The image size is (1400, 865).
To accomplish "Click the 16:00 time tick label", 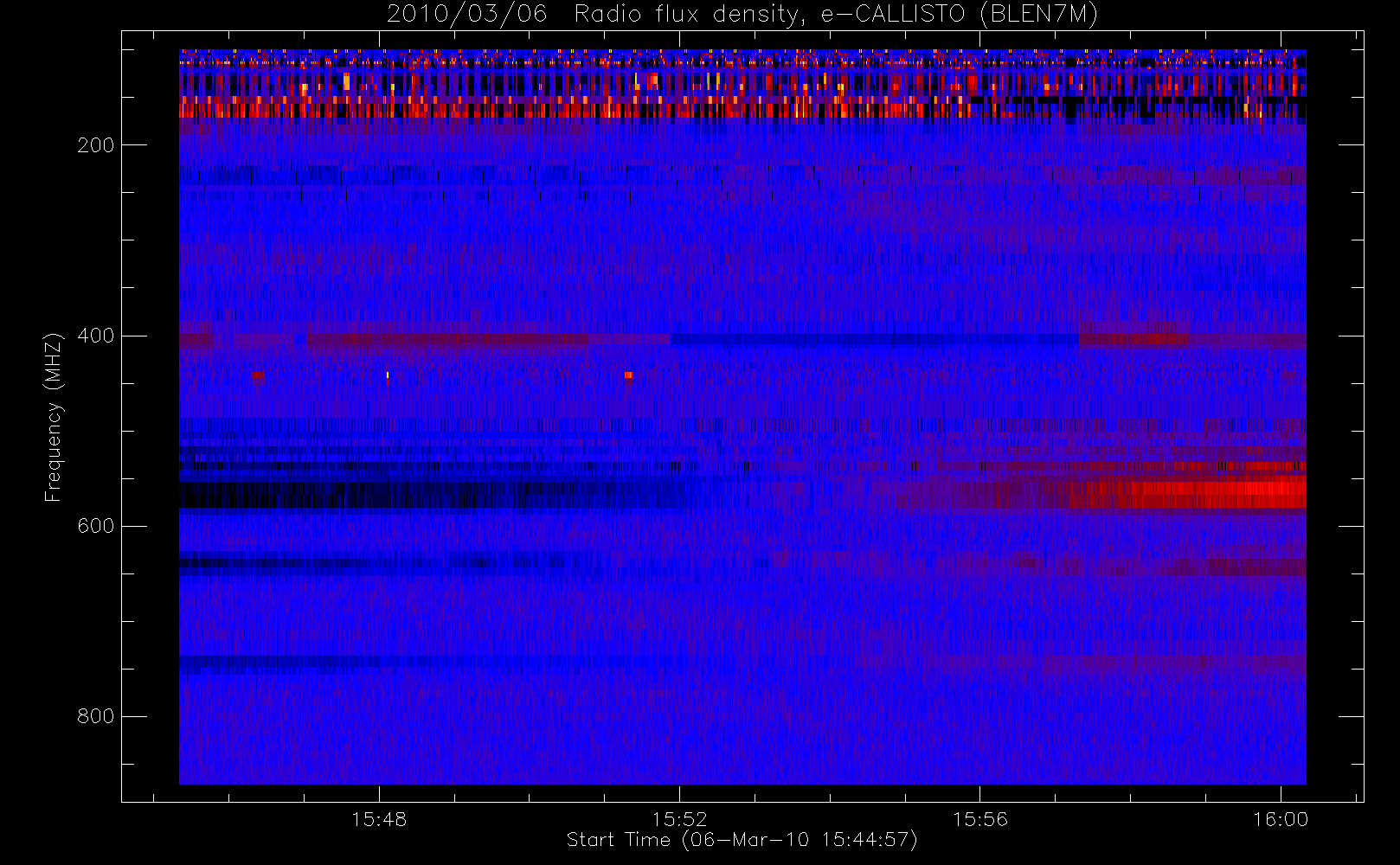I will [x=1281, y=819].
